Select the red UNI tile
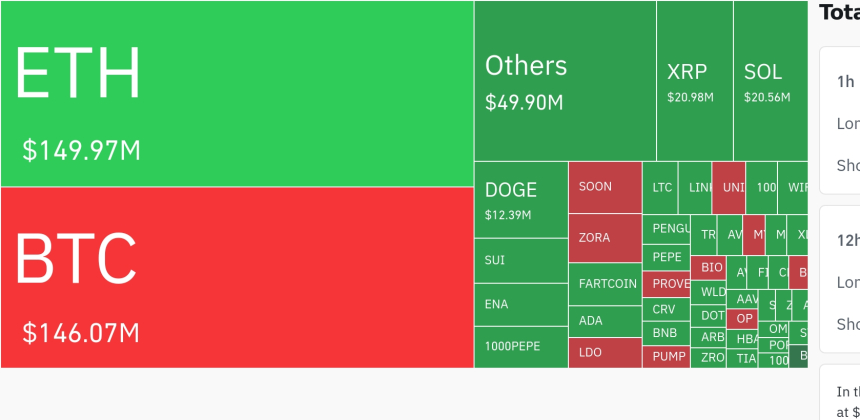 click(x=730, y=187)
